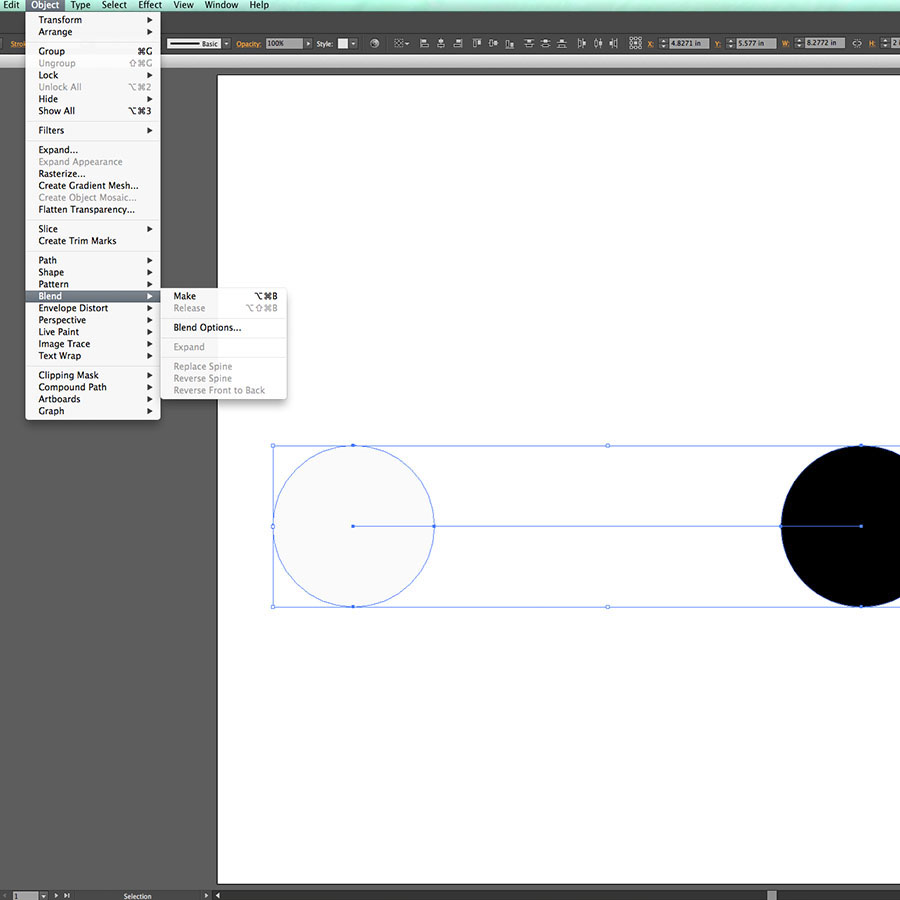Expand the Transform submenu
The width and height of the screenshot is (900, 900).
click(x=92, y=20)
